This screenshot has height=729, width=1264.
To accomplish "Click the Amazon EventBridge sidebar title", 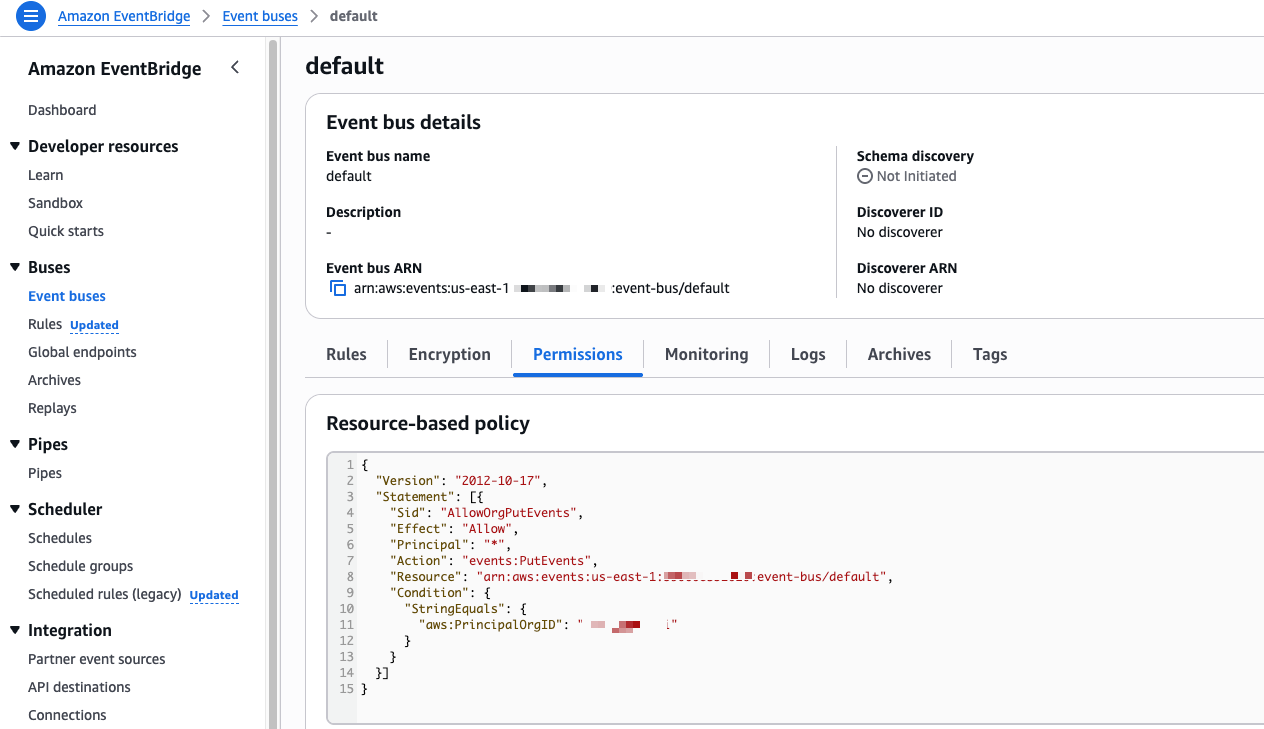I will point(114,68).
